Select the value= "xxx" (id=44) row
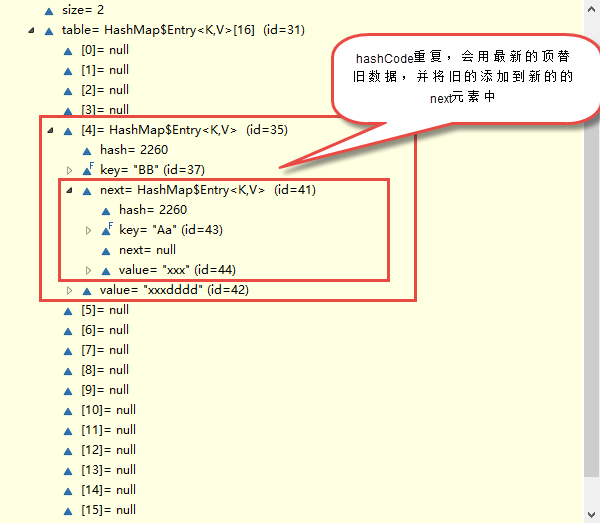 coord(177,270)
